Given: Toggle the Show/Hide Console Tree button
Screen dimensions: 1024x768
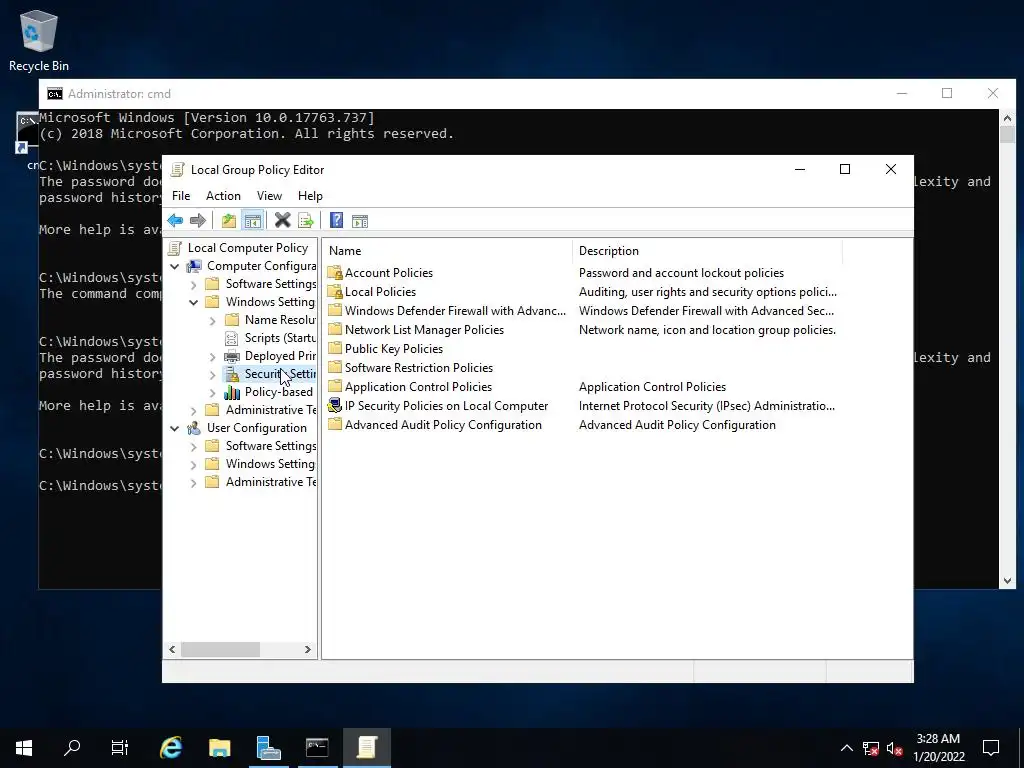Looking at the screenshot, I should coord(253,221).
